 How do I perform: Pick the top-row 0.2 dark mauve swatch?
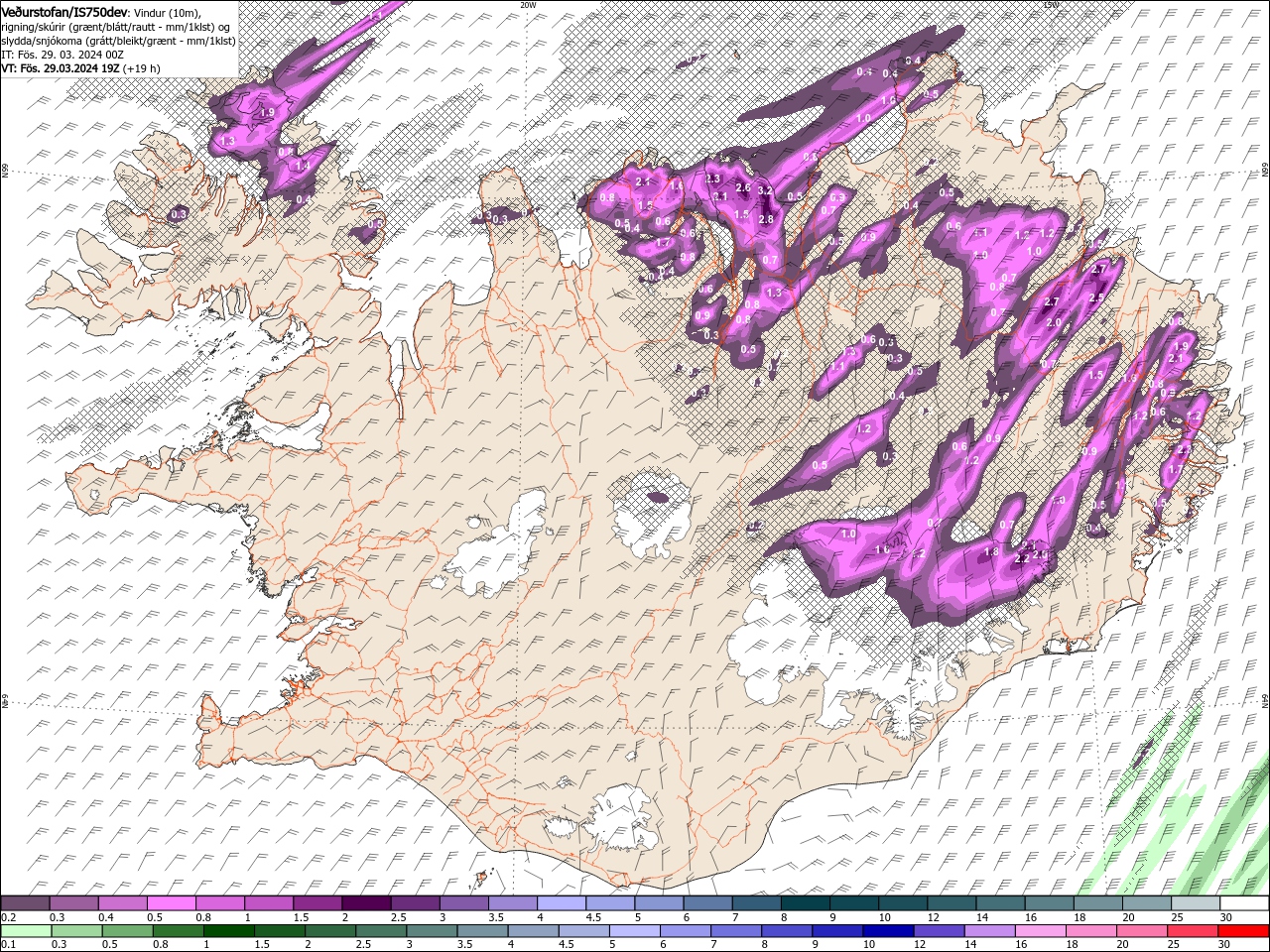click(25, 903)
